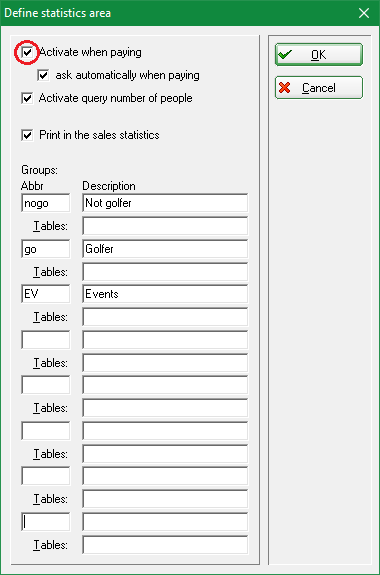Select the Abbr field containing nogo
This screenshot has width=380, height=575.
coord(45,203)
